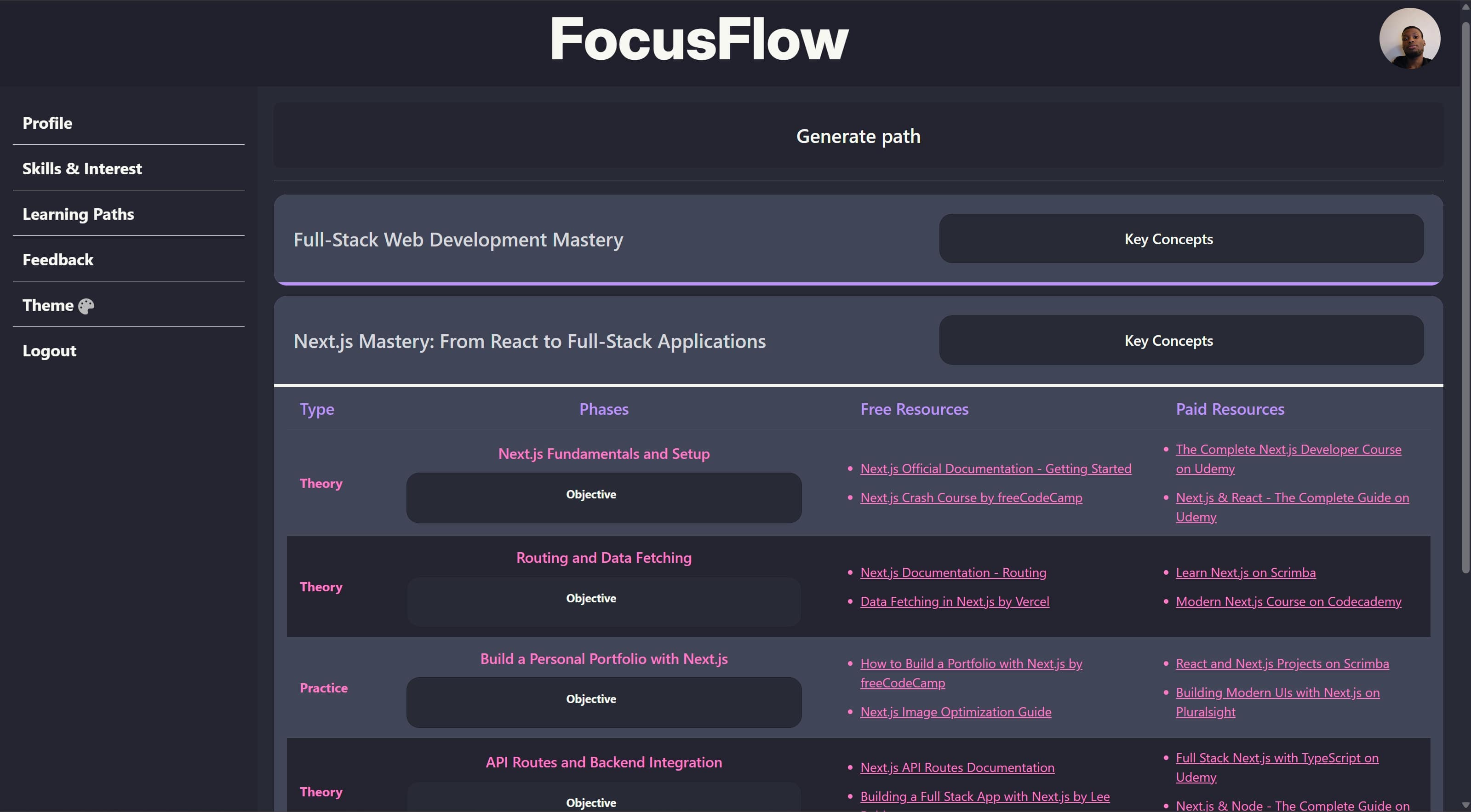Select Learning Paths in sidebar
The height and width of the screenshot is (812, 1471).
[78, 214]
